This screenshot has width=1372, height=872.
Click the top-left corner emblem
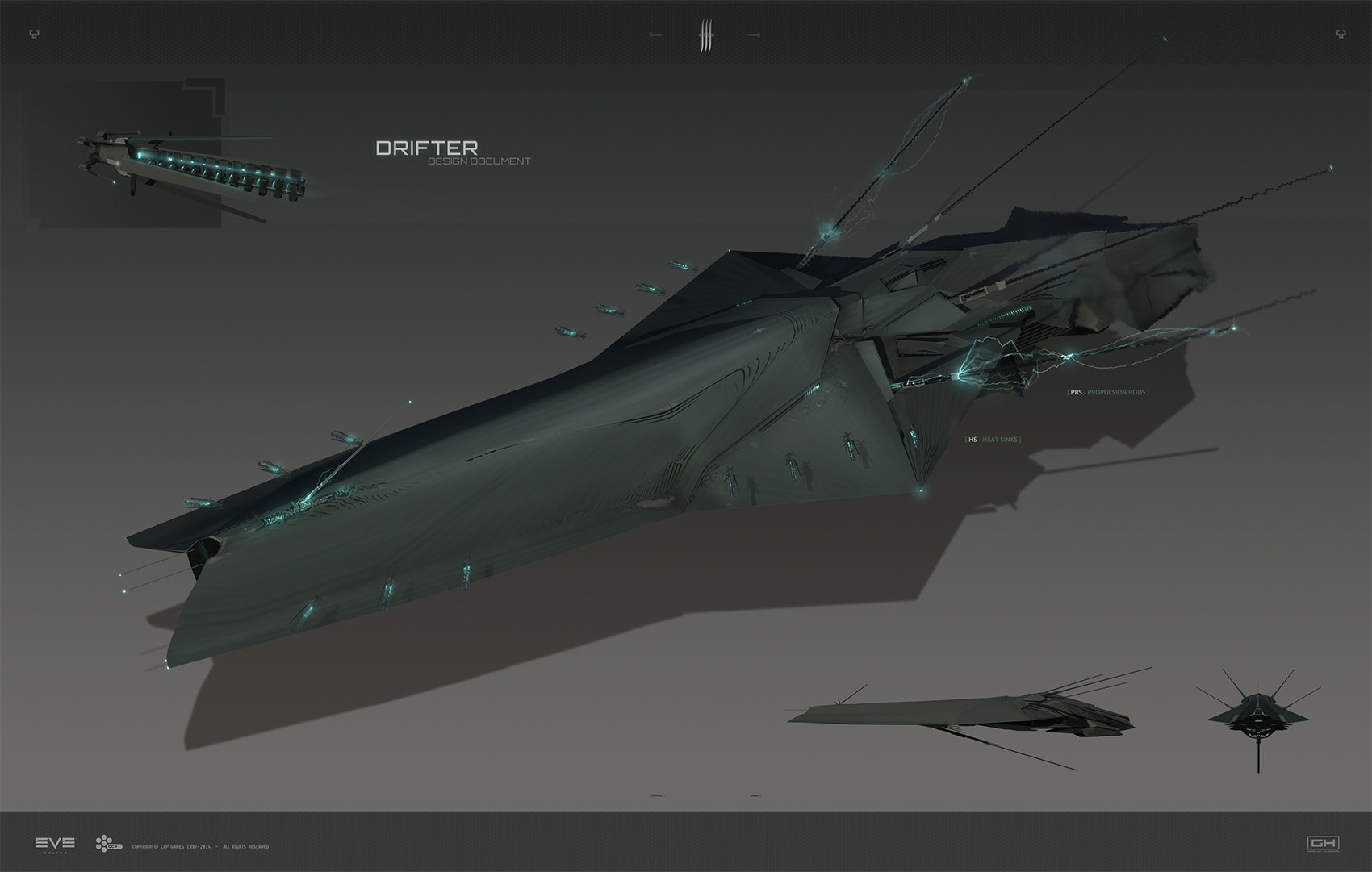point(33,34)
